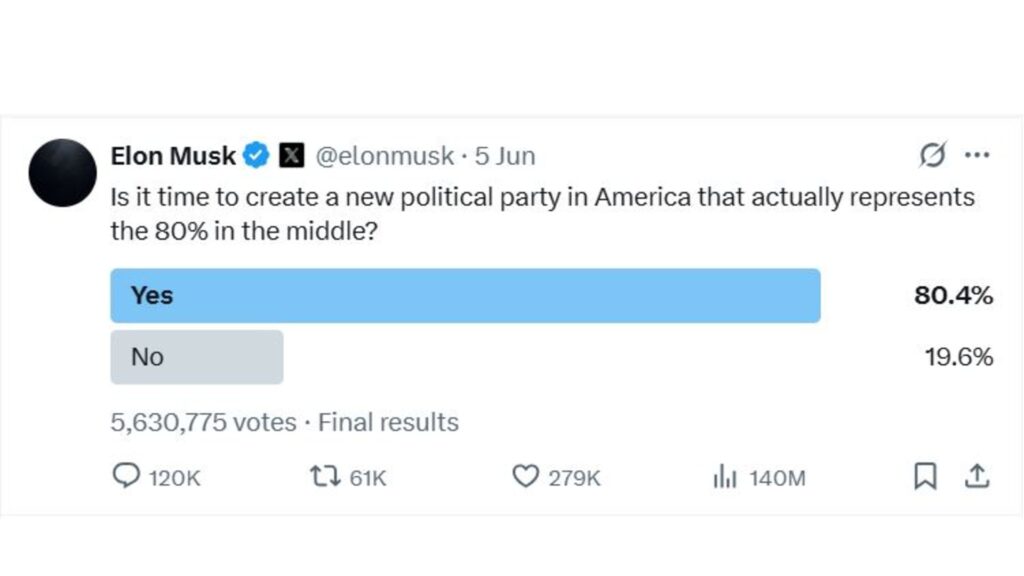This screenshot has height=576, width=1024.
Task: Click the Grok slashed-circle icon
Action: (933, 155)
